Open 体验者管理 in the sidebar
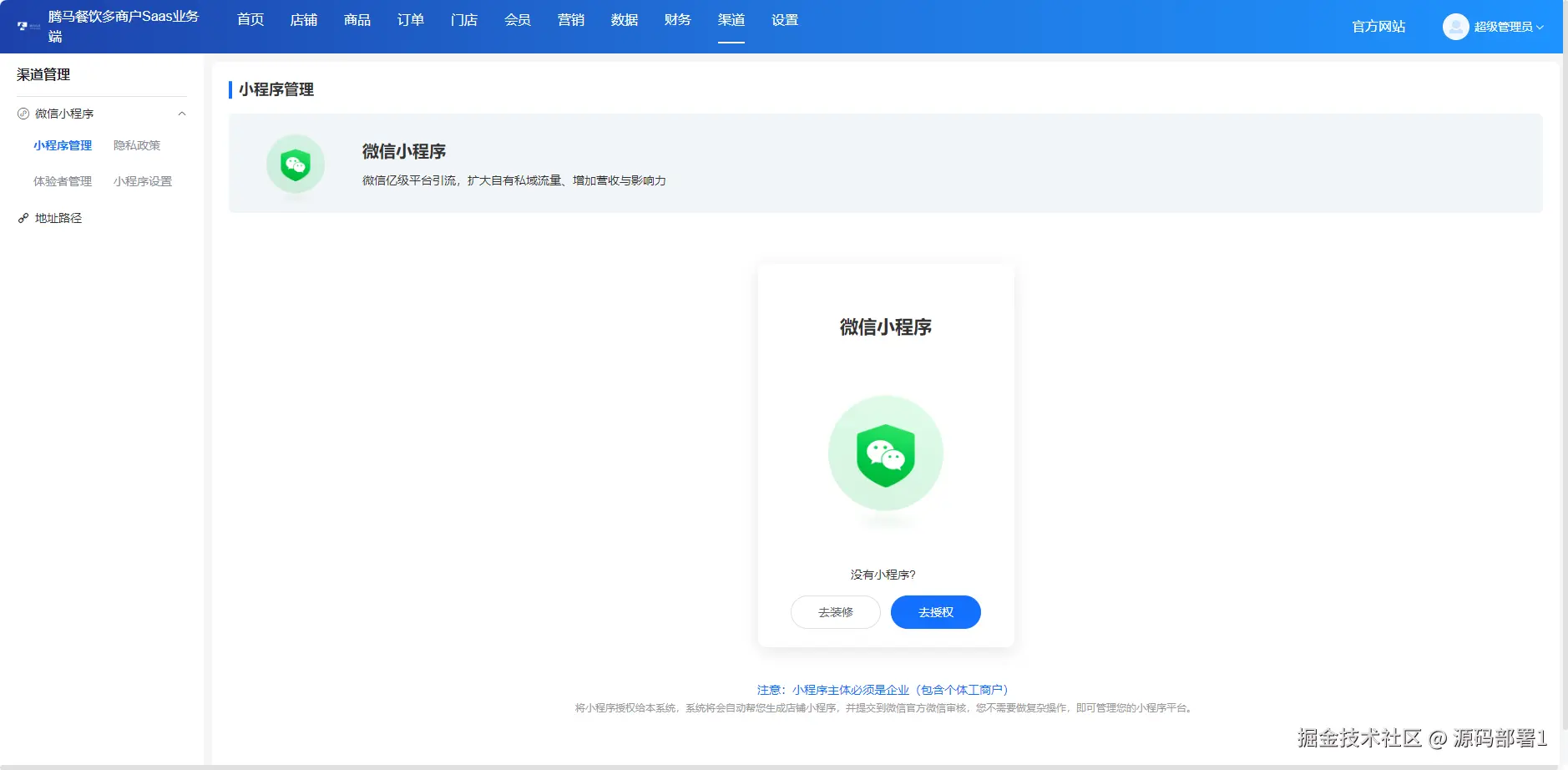 point(63,181)
